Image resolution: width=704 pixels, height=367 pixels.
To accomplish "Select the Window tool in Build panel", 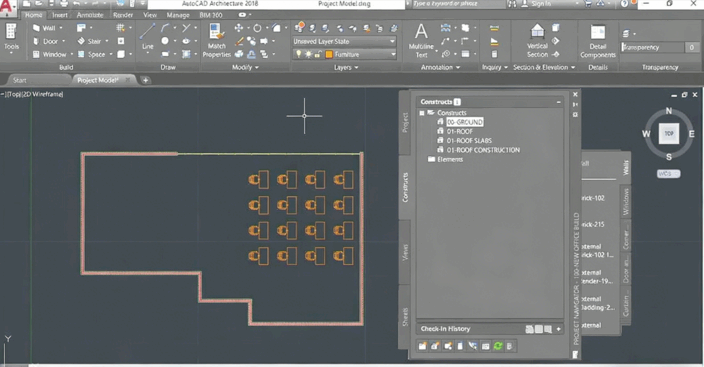I will [49, 54].
